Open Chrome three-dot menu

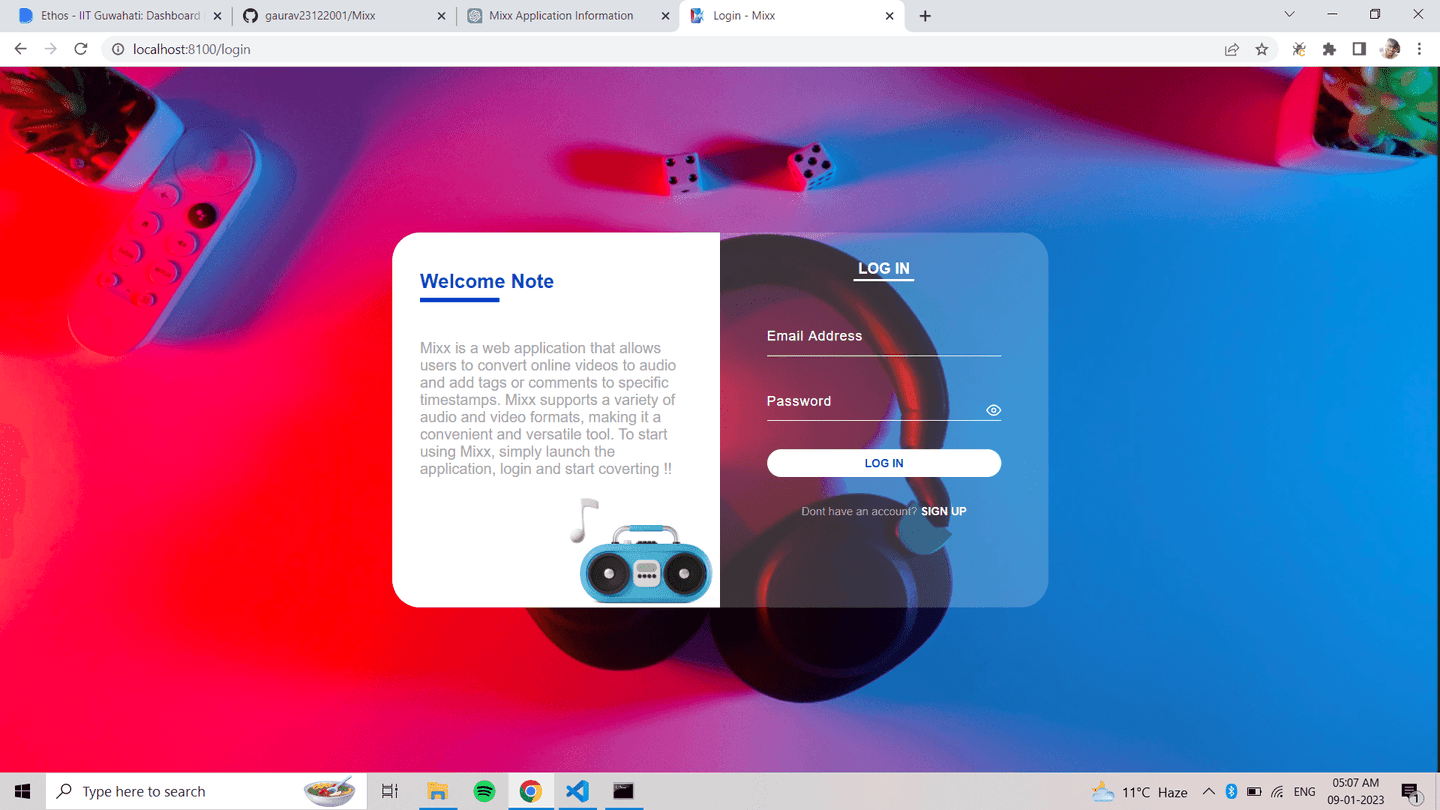click(x=1419, y=49)
